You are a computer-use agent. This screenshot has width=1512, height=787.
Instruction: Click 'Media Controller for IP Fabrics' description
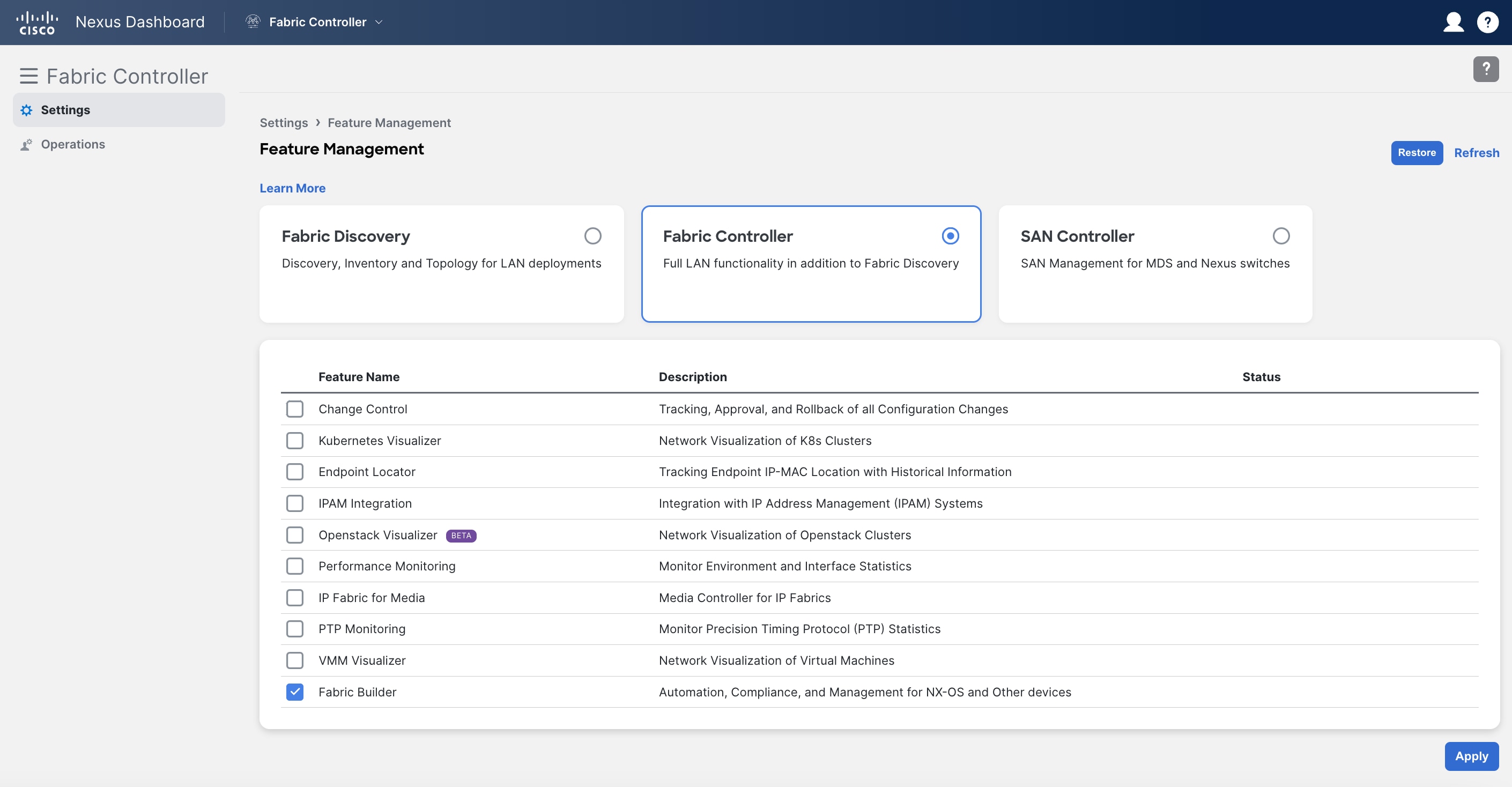tap(744, 598)
